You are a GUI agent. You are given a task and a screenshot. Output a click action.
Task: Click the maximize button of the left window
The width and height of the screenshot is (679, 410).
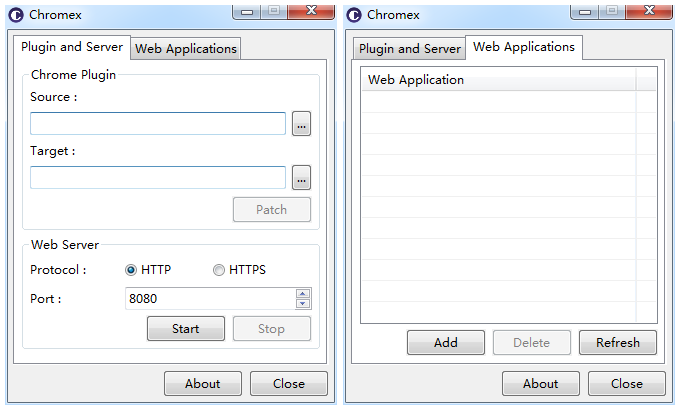(x=274, y=11)
